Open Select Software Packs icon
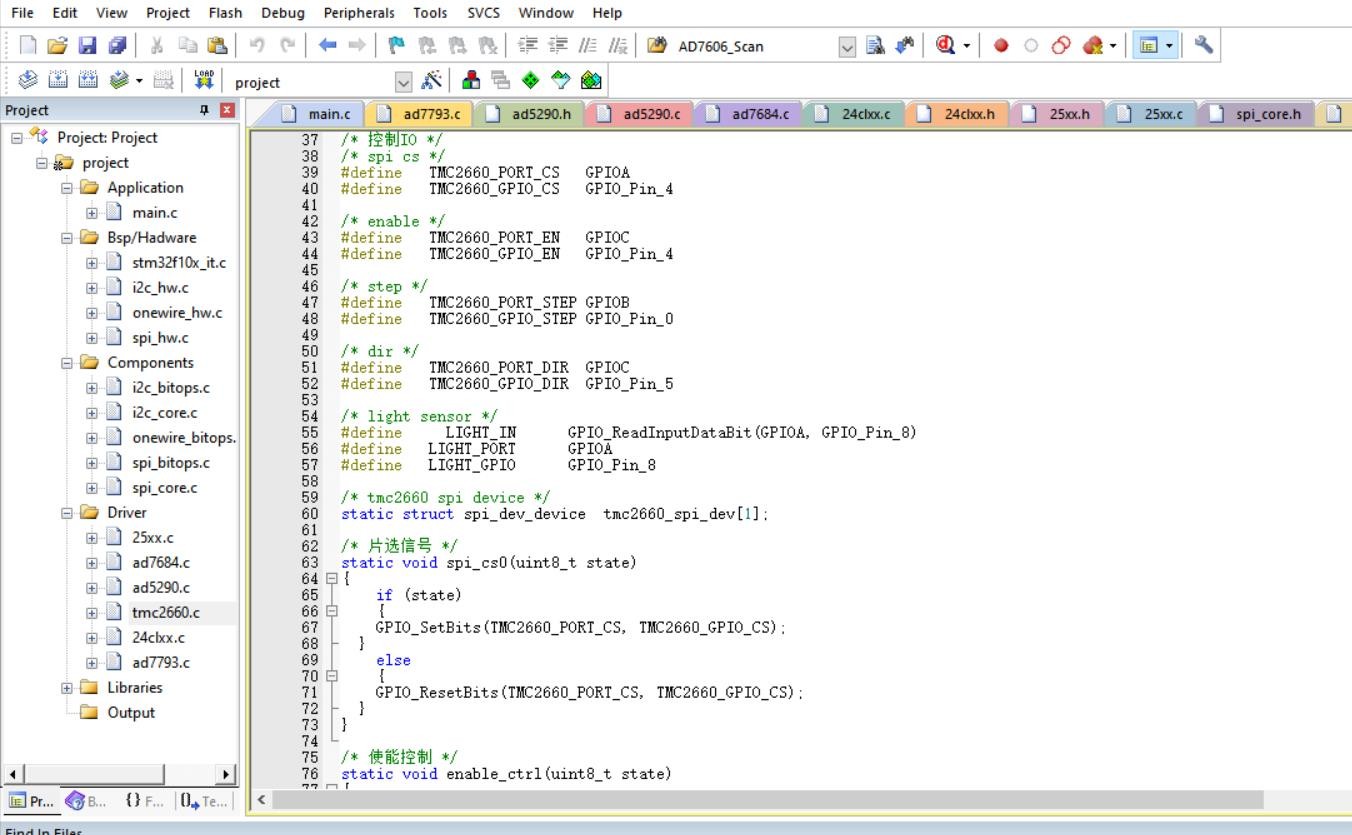The width and height of the screenshot is (1352, 835). point(561,81)
